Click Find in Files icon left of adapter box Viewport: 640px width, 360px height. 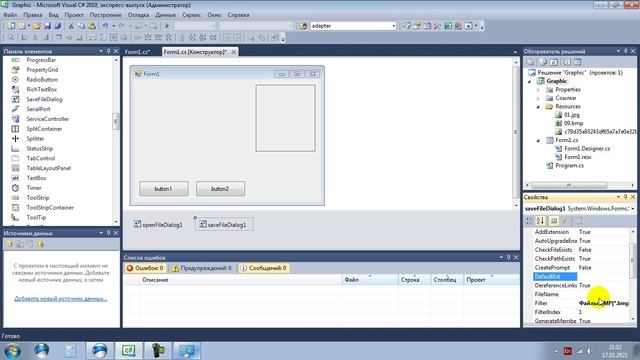tap(303, 26)
